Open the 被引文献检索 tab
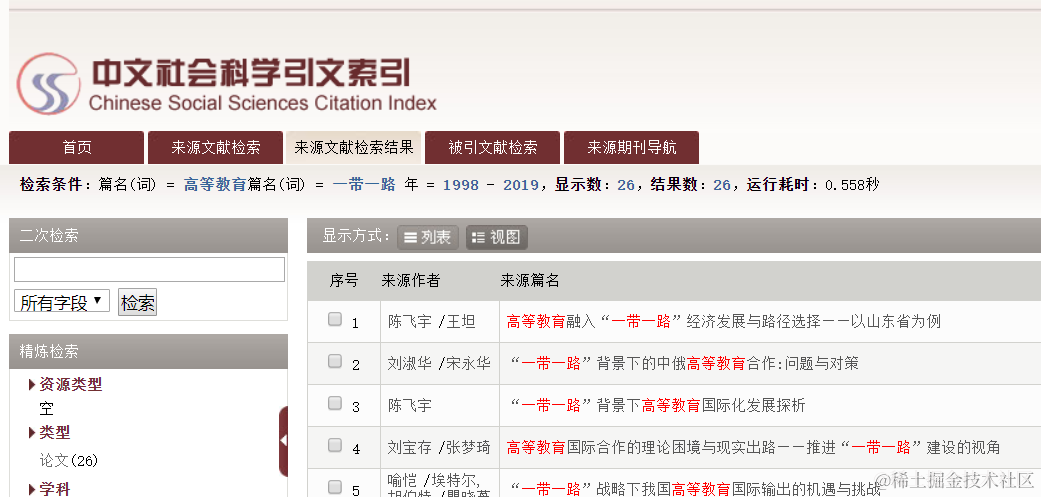This screenshot has width=1041, height=497. point(493,147)
